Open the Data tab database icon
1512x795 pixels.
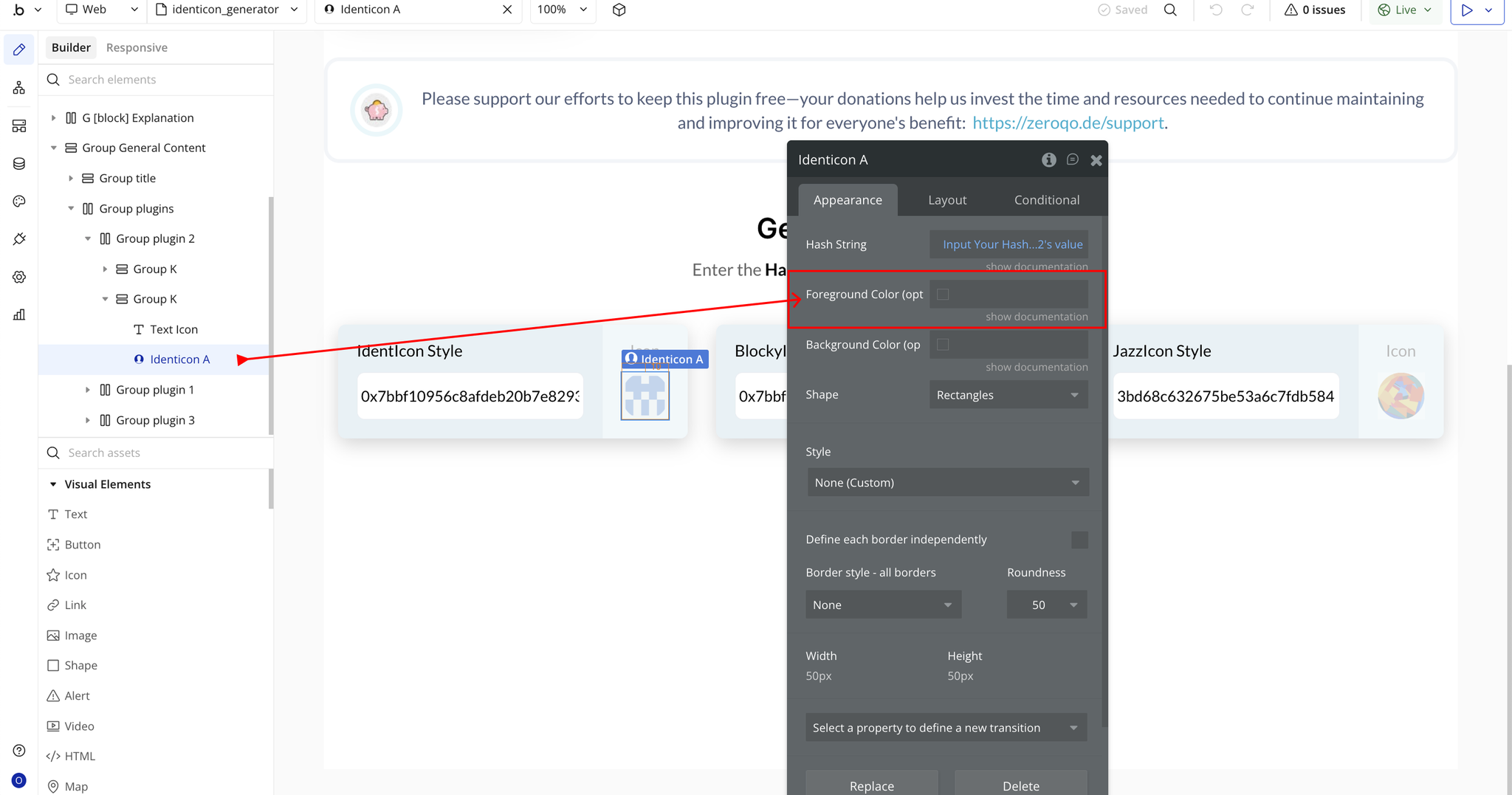click(x=19, y=164)
